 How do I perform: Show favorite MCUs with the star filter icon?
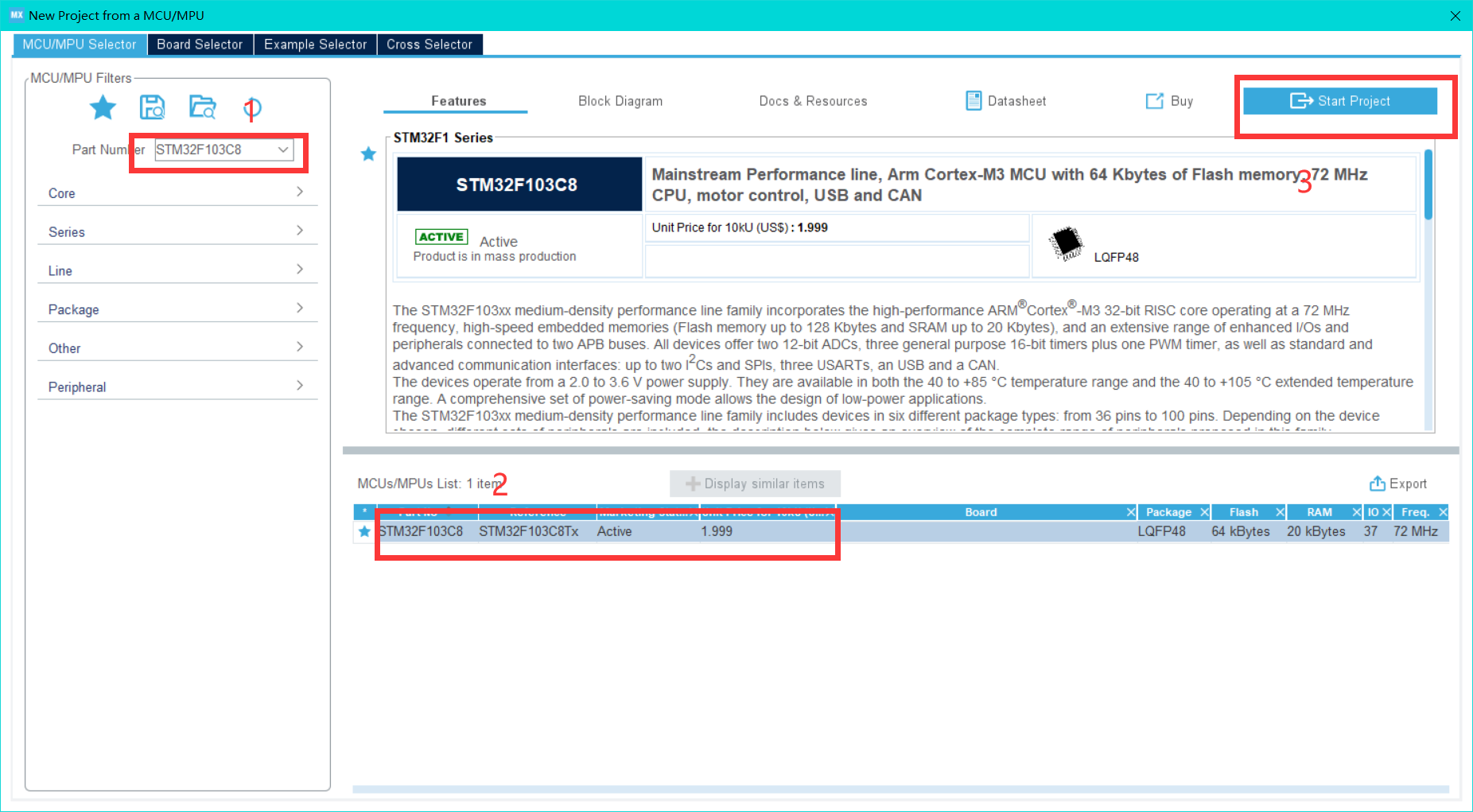103,107
